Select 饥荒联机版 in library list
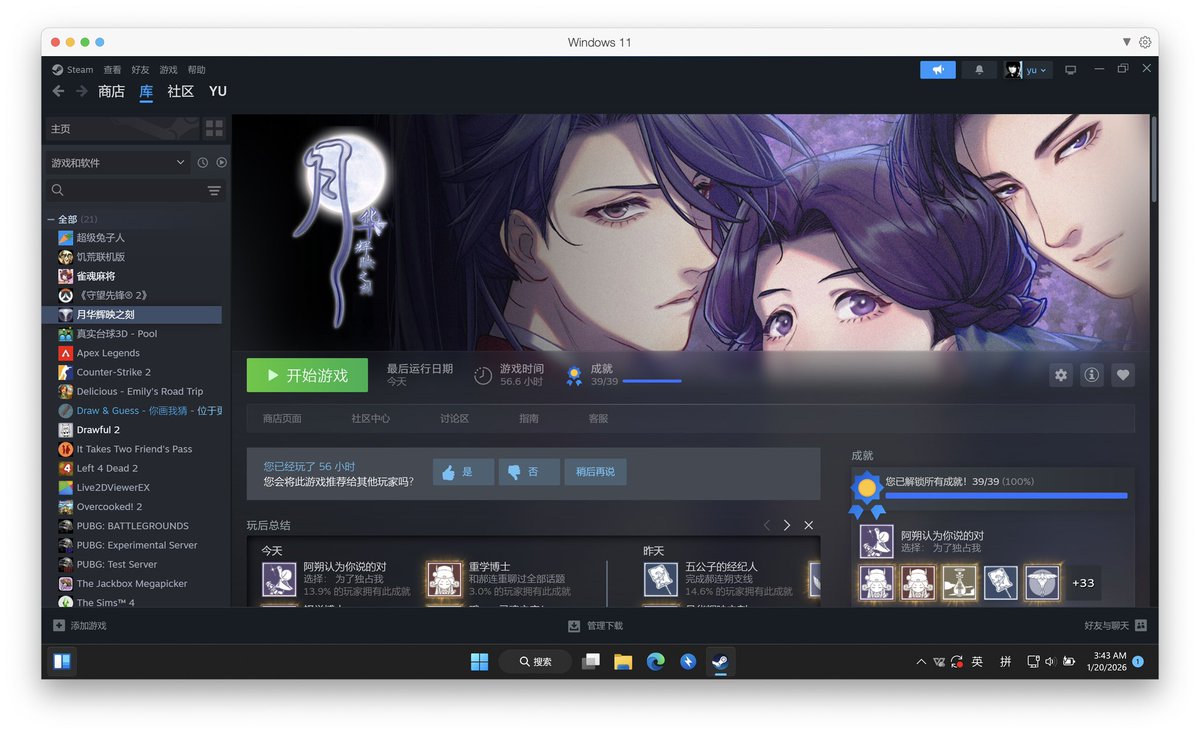The height and width of the screenshot is (734, 1200). point(137,257)
